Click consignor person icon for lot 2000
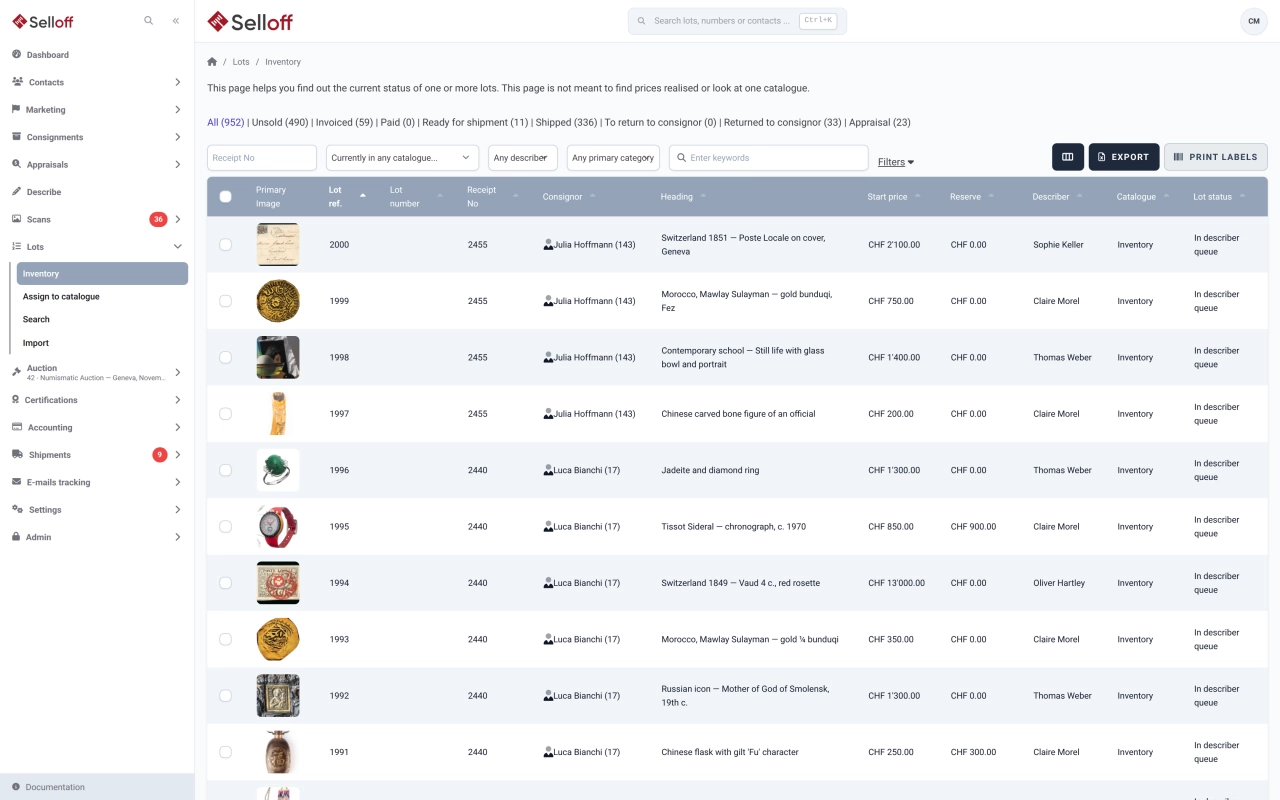 point(548,244)
